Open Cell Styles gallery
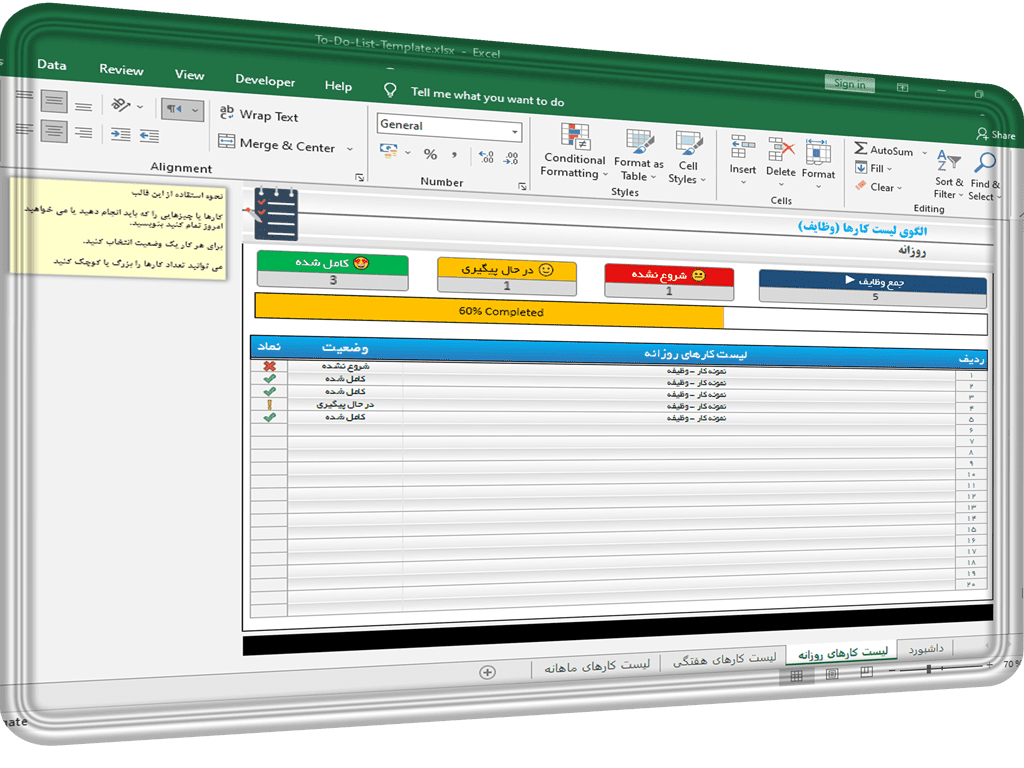This screenshot has width=1024, height=768. click(x=688, y=157)
